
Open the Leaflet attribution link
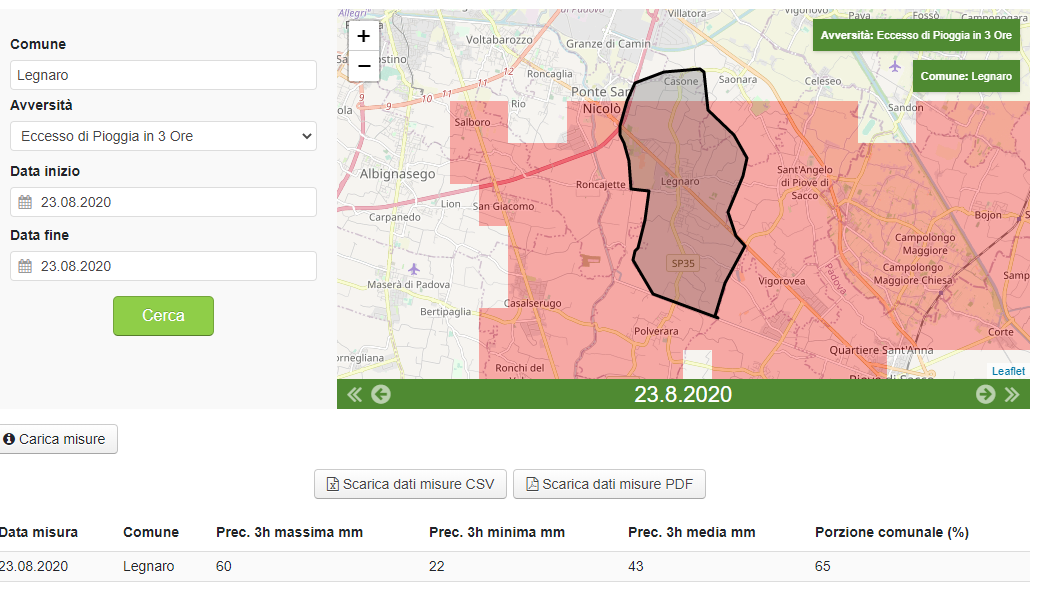[x=1008, y=371]
